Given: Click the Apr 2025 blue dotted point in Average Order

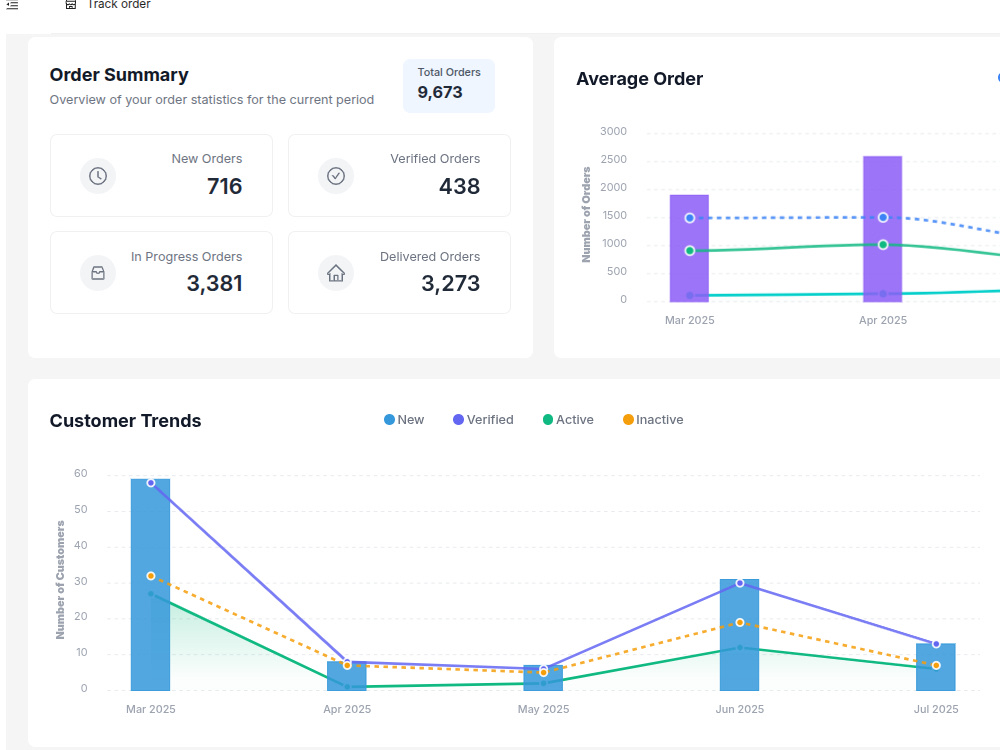Looking at the screenshot, I should pos(883,217).
